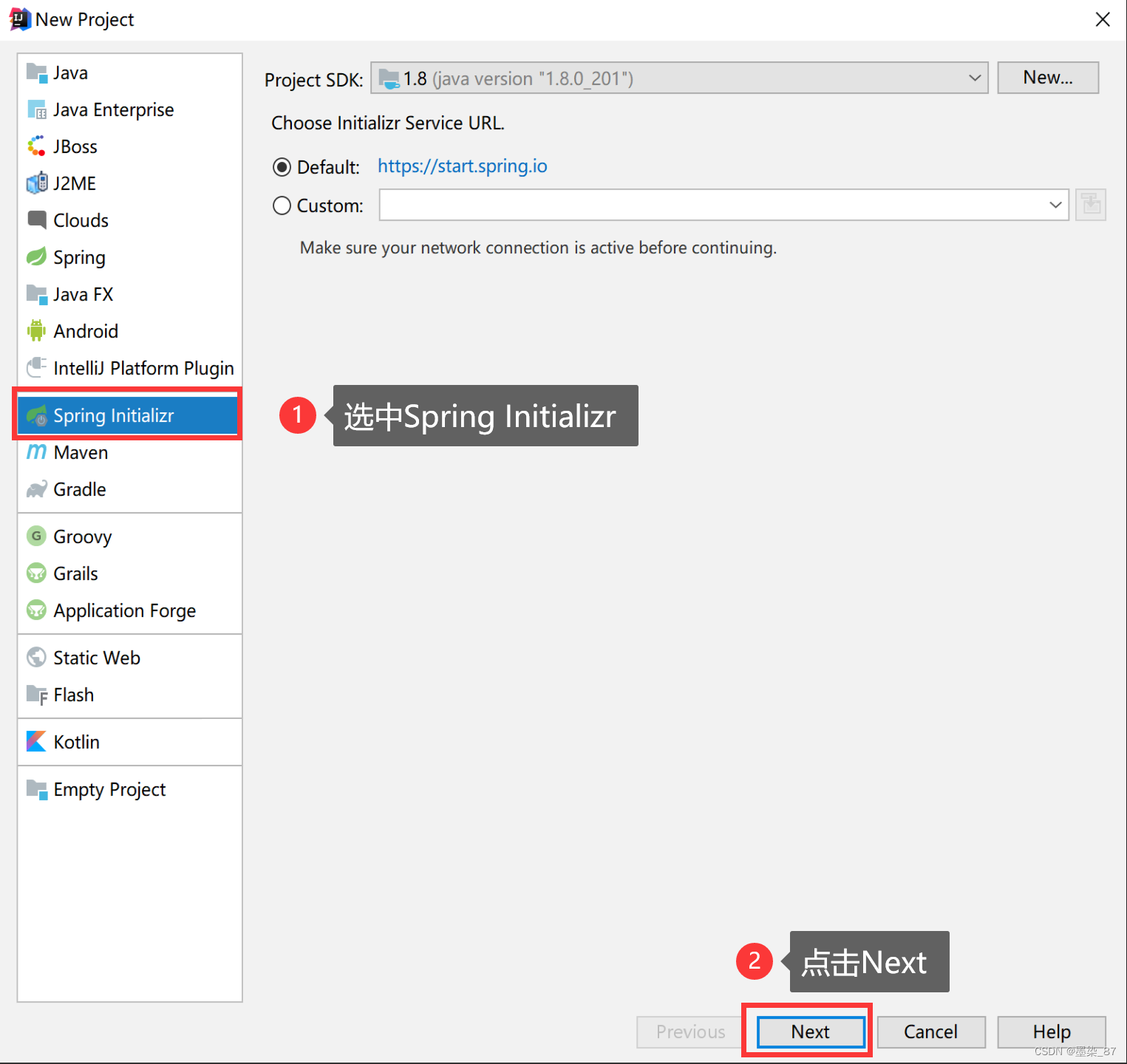Expand the Project SDK dropdown arrow
This screenshot has width=1127, height=1064.
point(975,78)
